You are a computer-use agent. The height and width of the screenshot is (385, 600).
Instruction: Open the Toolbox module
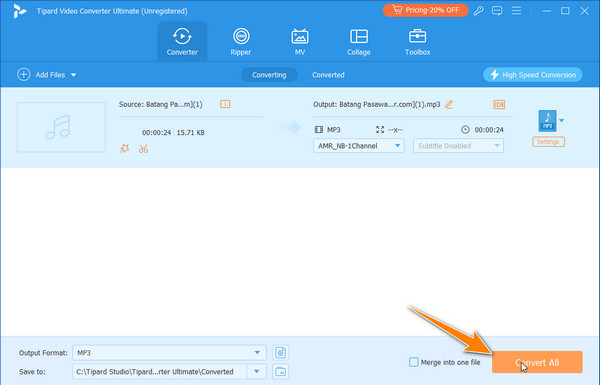417,42
